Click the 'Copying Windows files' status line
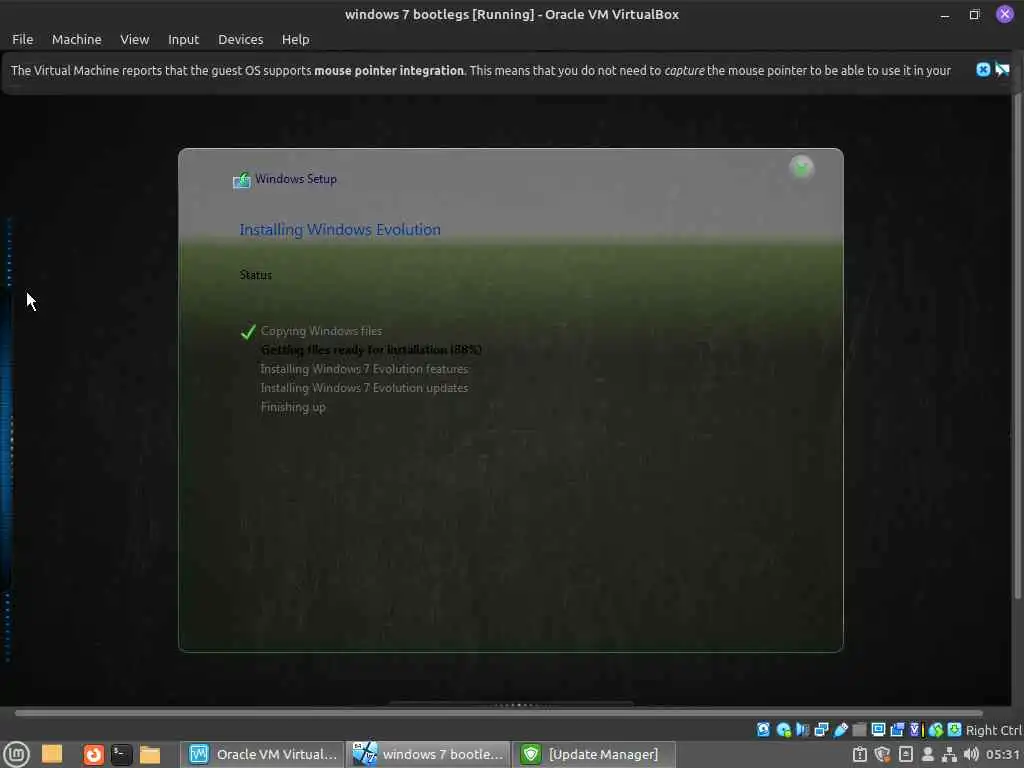This screenshot has width=1024, height=768. pyautogui.click(x=321, y=331)
